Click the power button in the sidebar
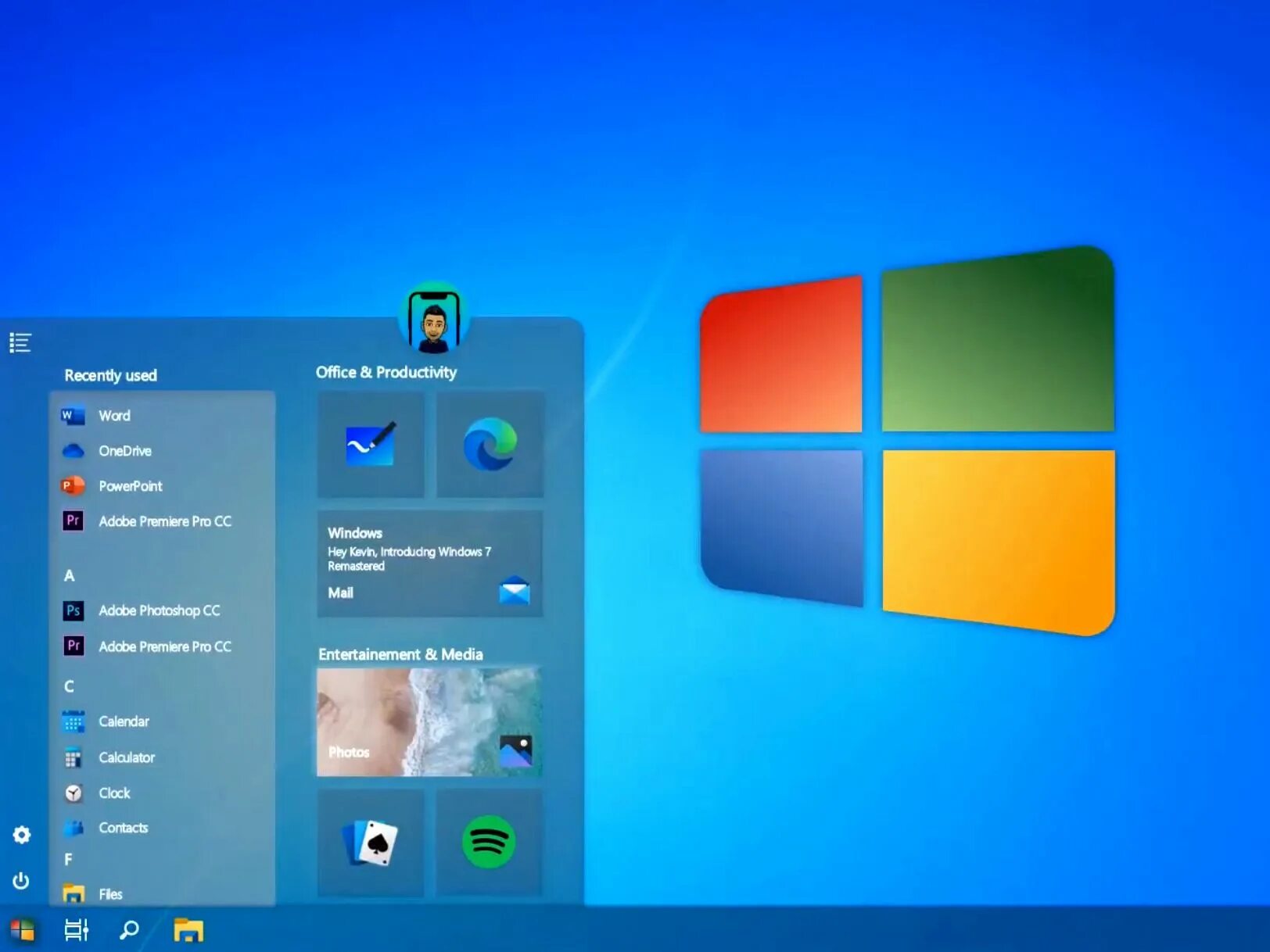1270x952 pixels. pos(21,881)
